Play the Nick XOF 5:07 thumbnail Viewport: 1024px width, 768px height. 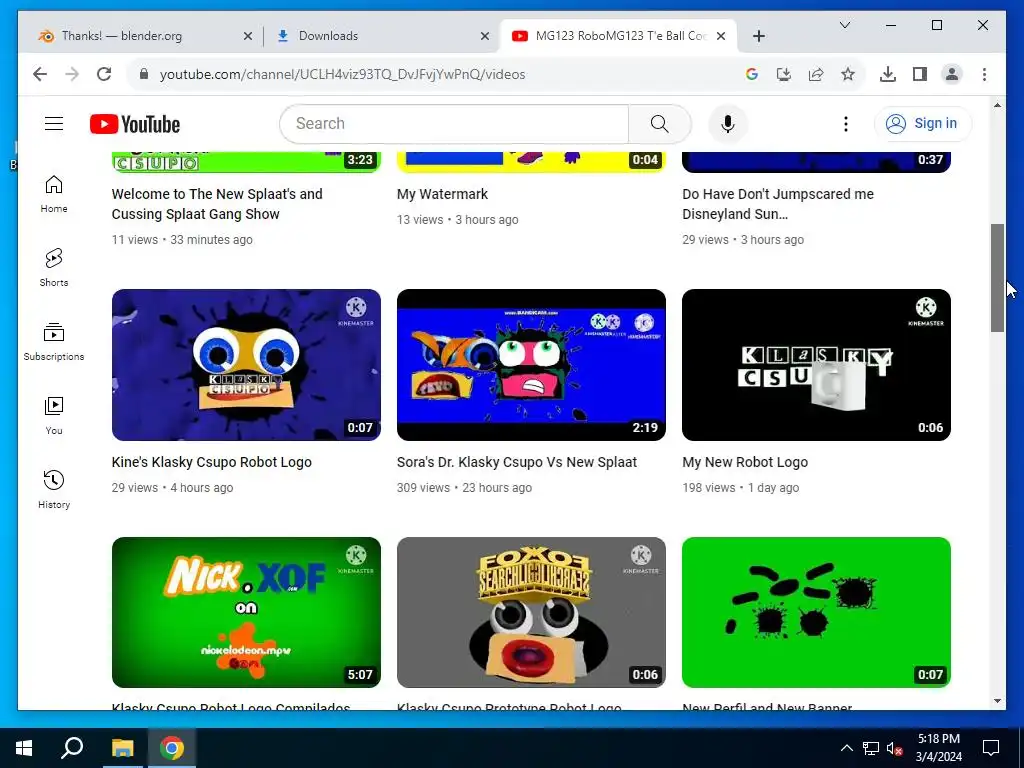[246, 612]
